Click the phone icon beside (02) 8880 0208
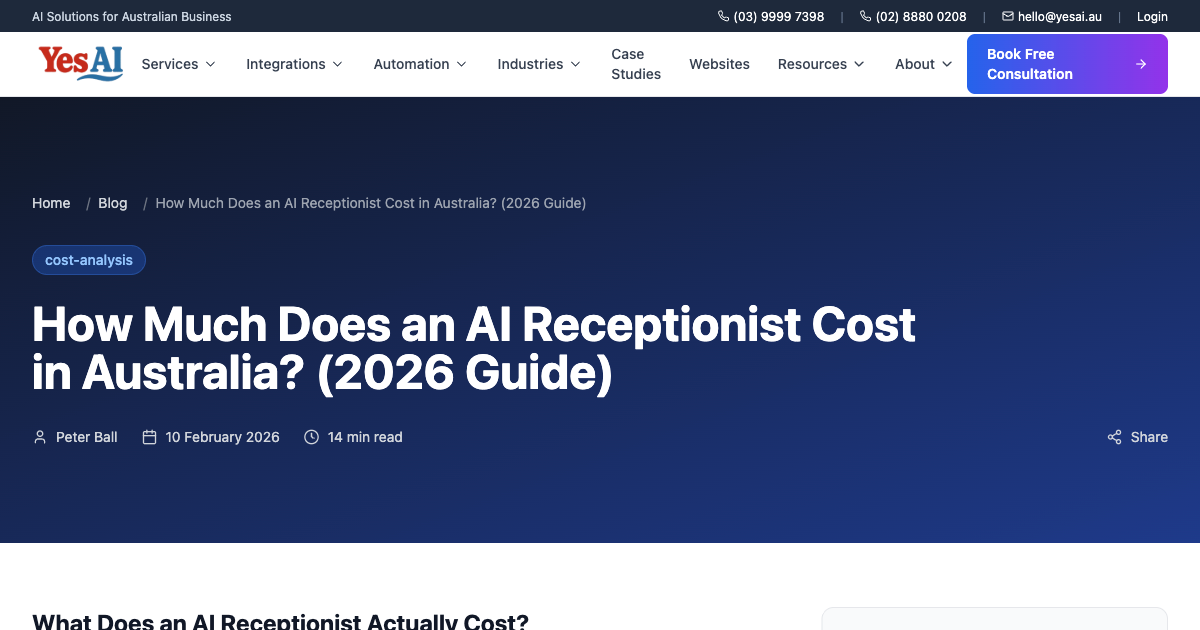Image resolution: width=1200 pixels, height=630 pixels. (864, 16)
